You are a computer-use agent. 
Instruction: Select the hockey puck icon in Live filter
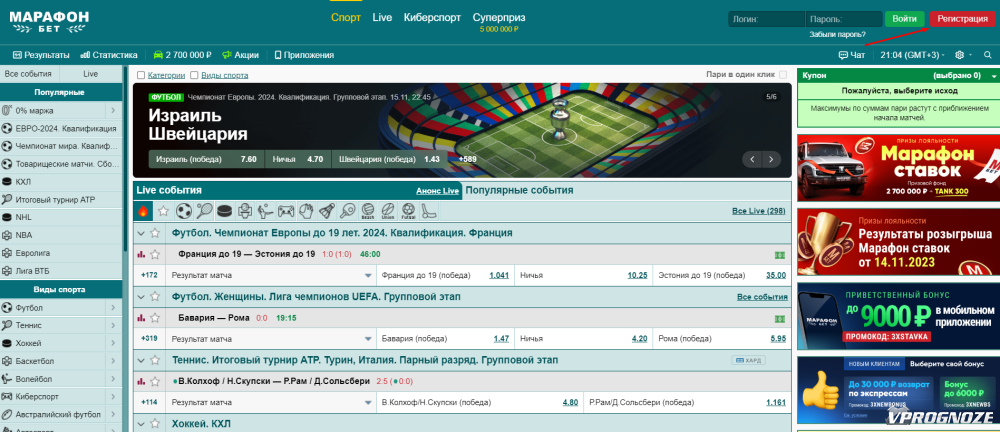pos(224,211)
